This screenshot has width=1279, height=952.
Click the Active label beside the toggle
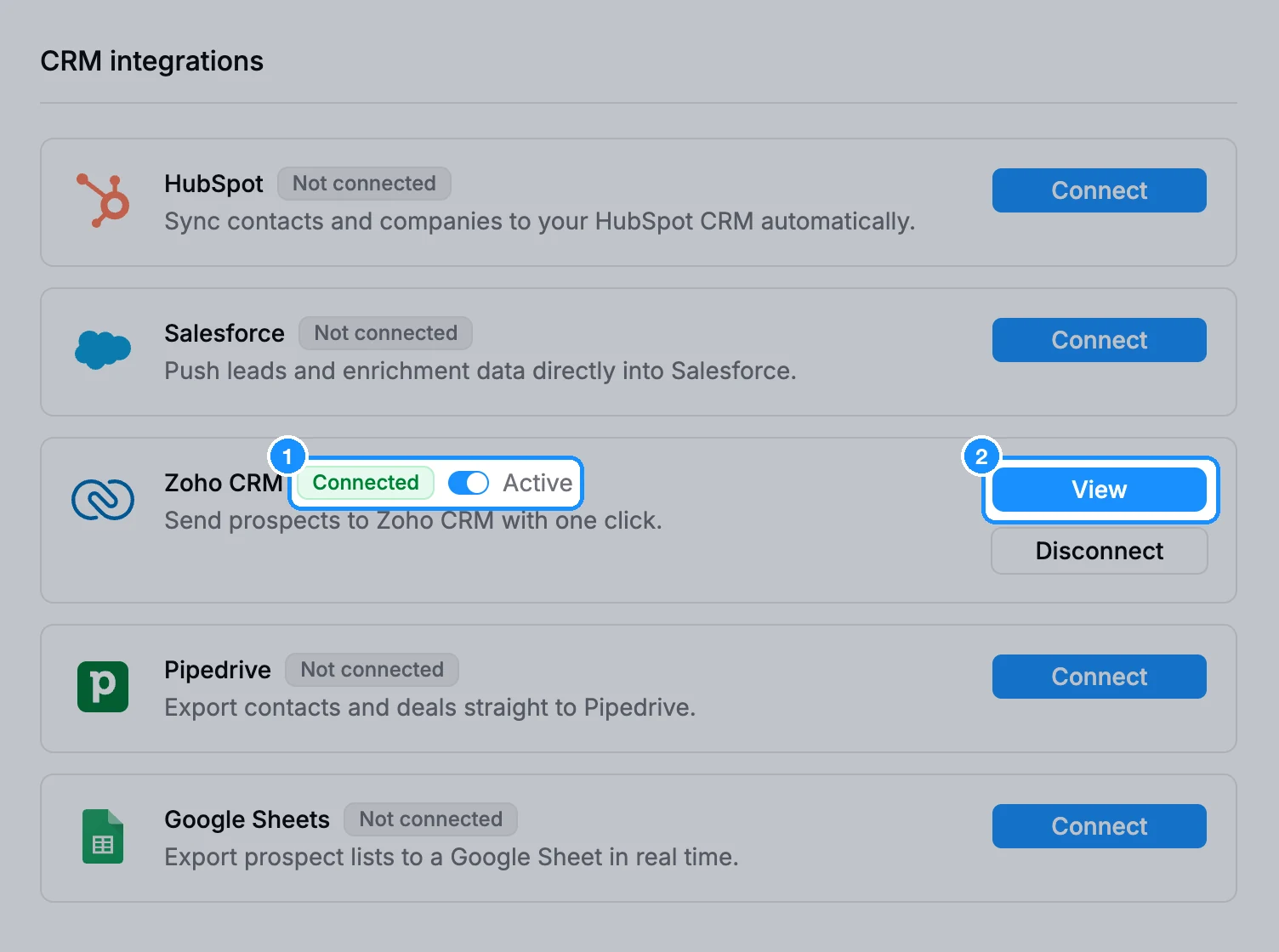click(537, 483)
